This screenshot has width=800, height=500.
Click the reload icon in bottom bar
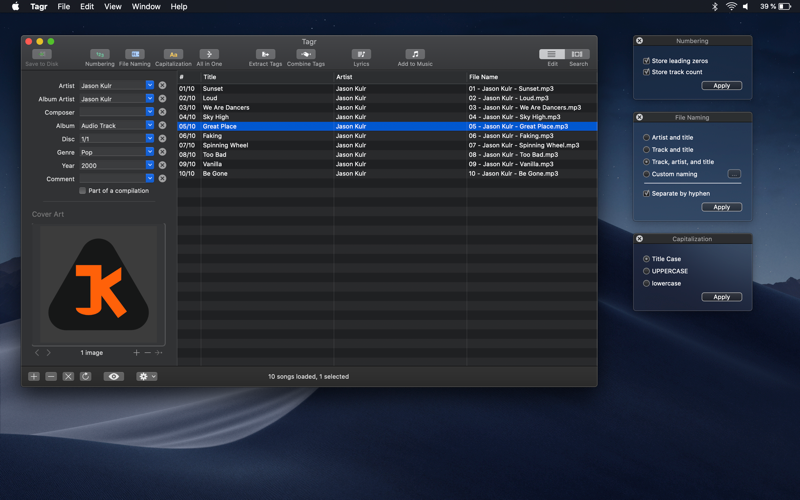85,376
